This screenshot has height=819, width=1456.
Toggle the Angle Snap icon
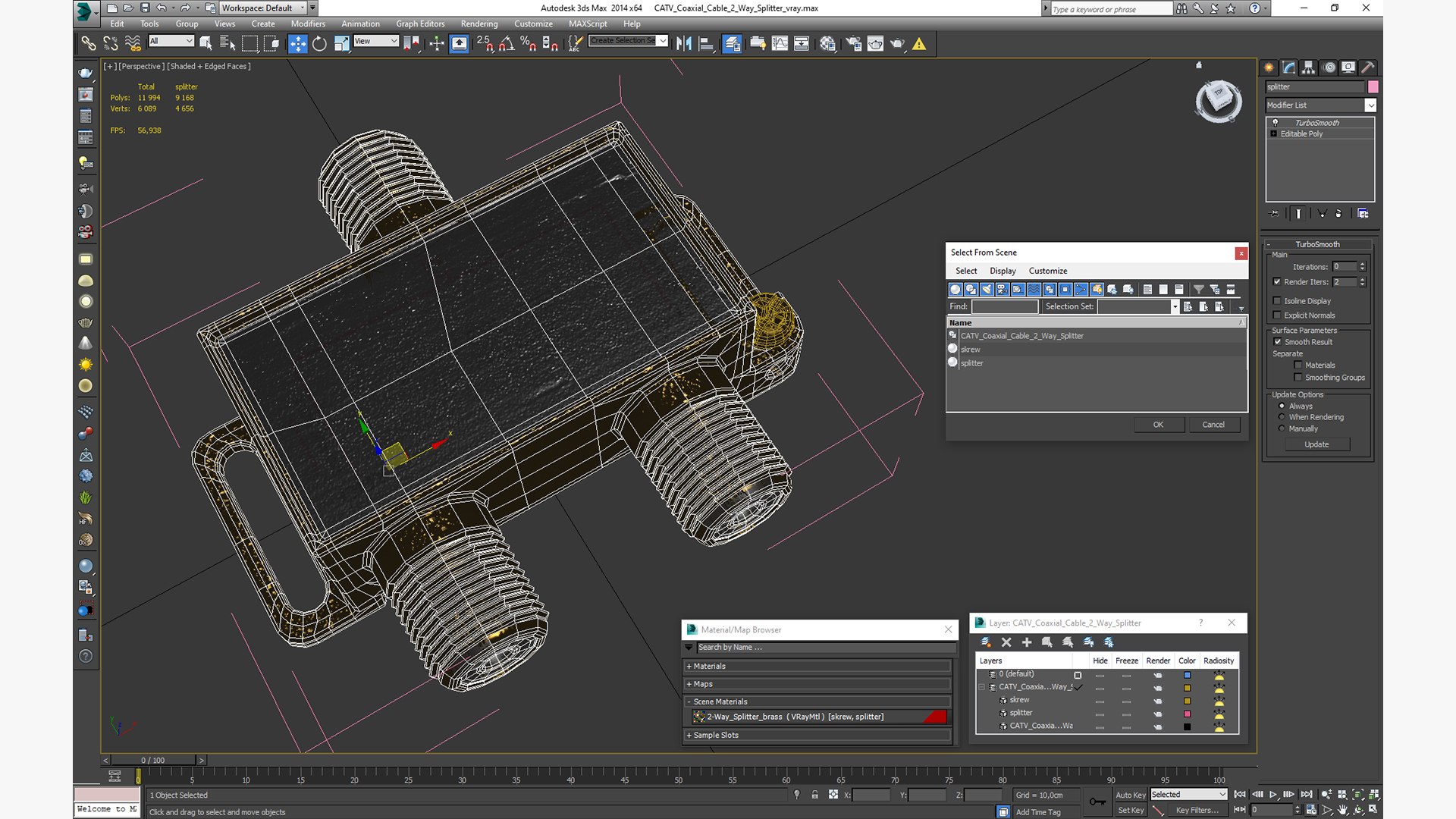point(506,44)
